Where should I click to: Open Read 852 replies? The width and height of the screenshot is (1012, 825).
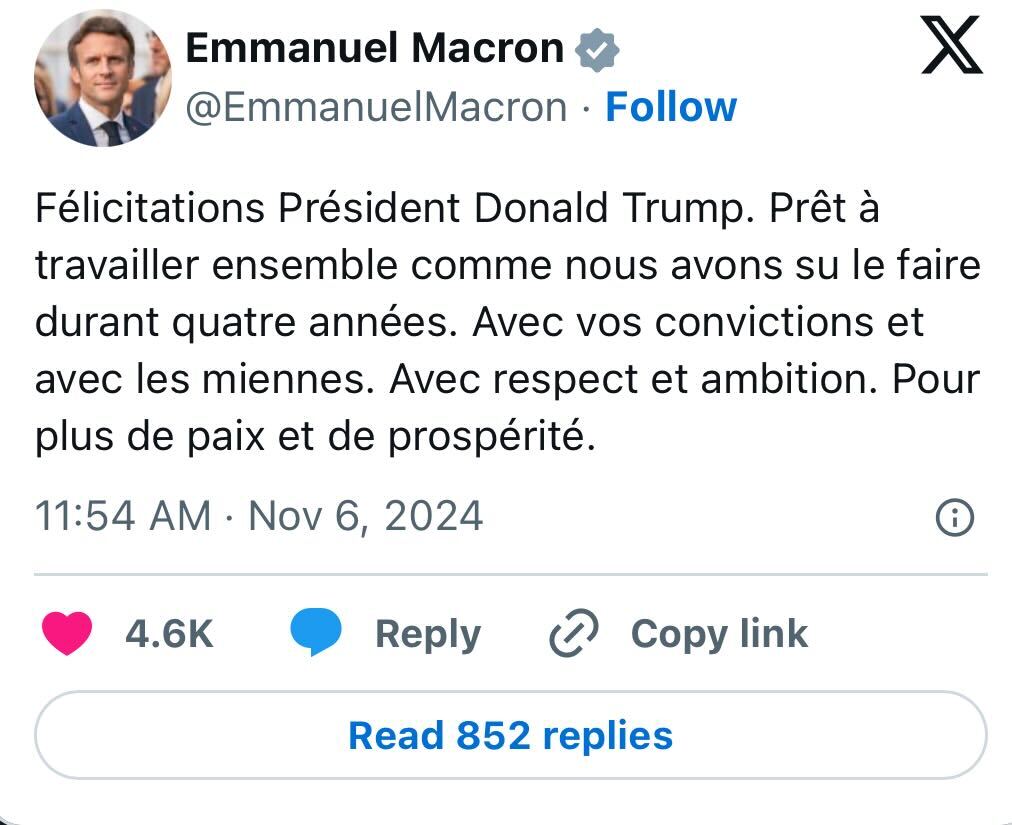510,735
